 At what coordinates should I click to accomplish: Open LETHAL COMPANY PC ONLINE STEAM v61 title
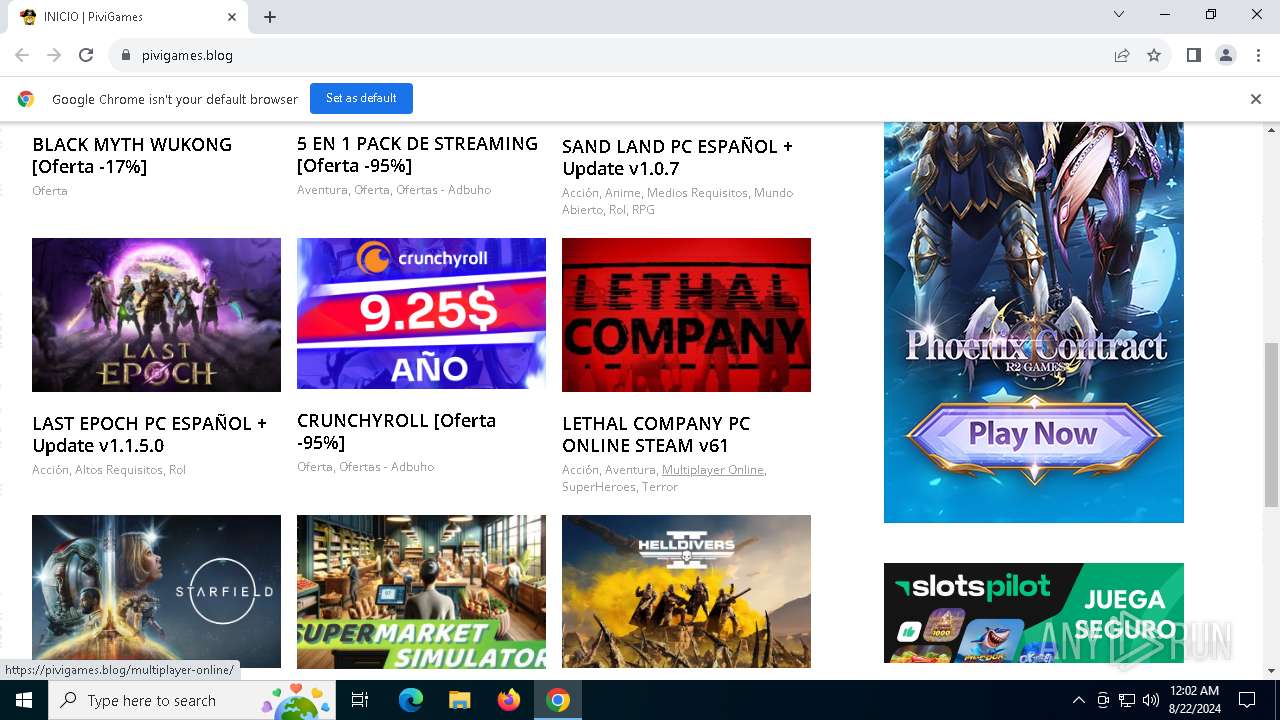(656, 434)
